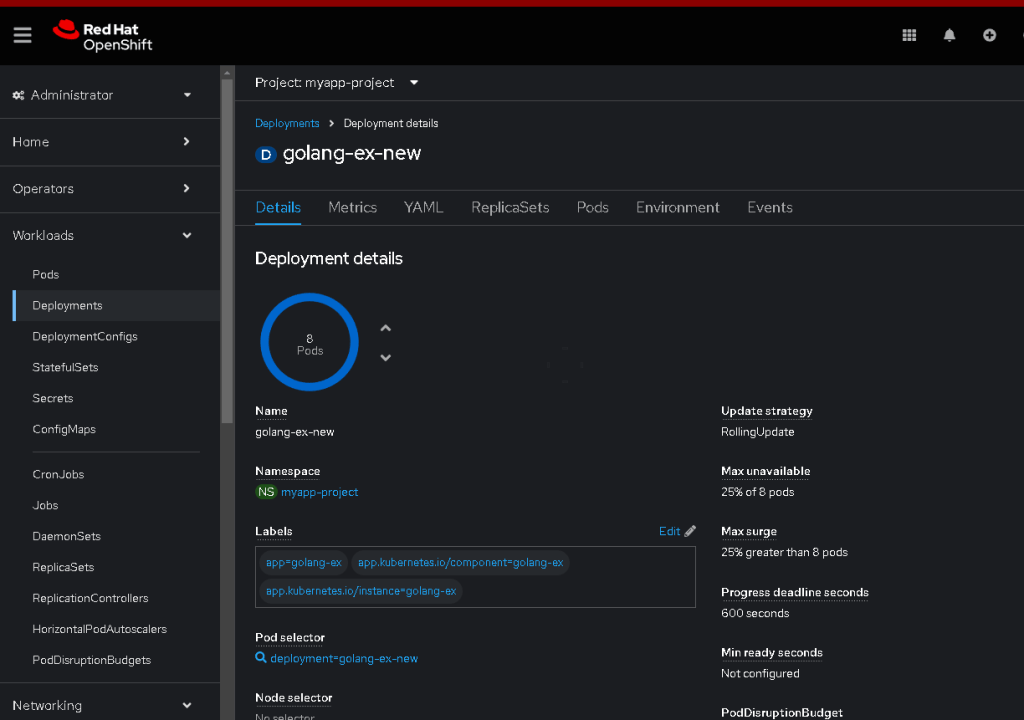Click the Red Hat OpenShift logo
This screenshot has width=1024, height=720.
pyautogui.click(x=103, y=36)
